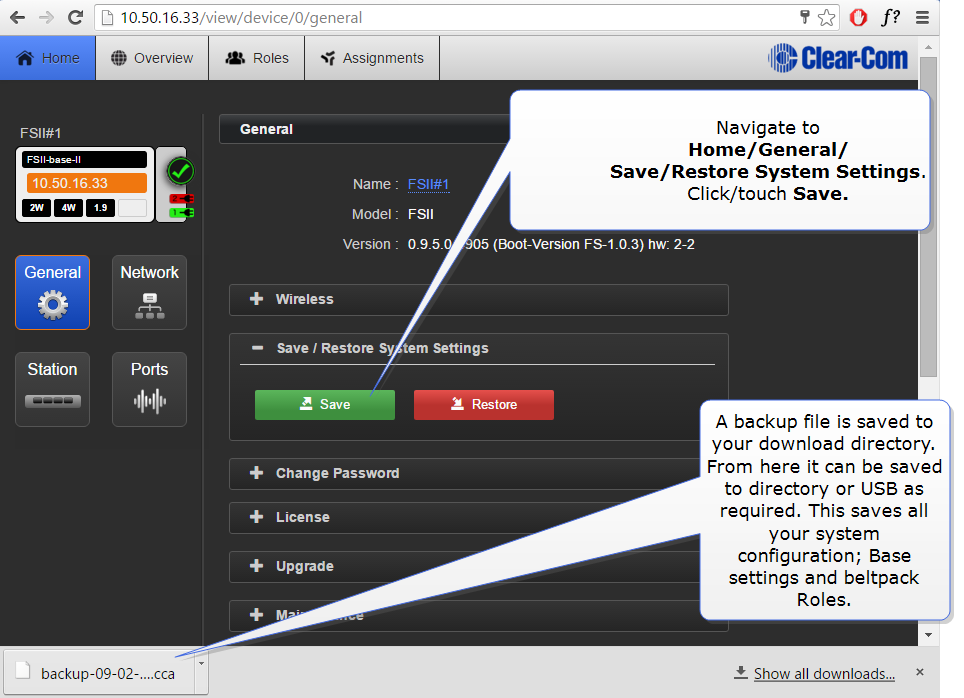This screenshot has width=964, height=698.
Task: Edit the FSII#1 name link
Action: click(429, 184)
